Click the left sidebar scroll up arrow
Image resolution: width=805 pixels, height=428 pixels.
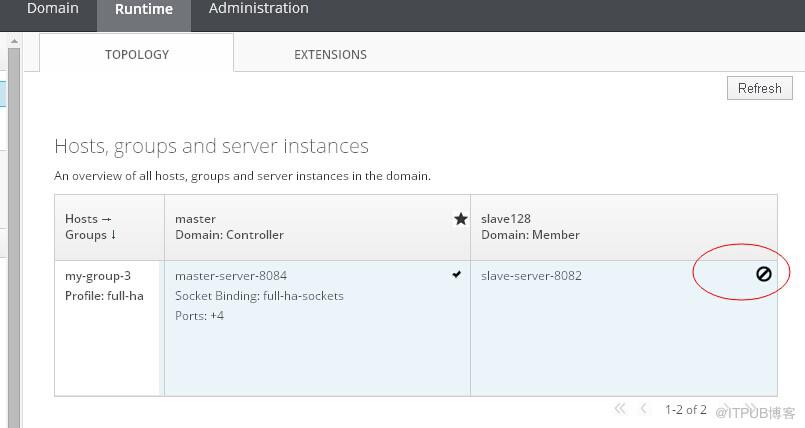[x=14, y=41]
